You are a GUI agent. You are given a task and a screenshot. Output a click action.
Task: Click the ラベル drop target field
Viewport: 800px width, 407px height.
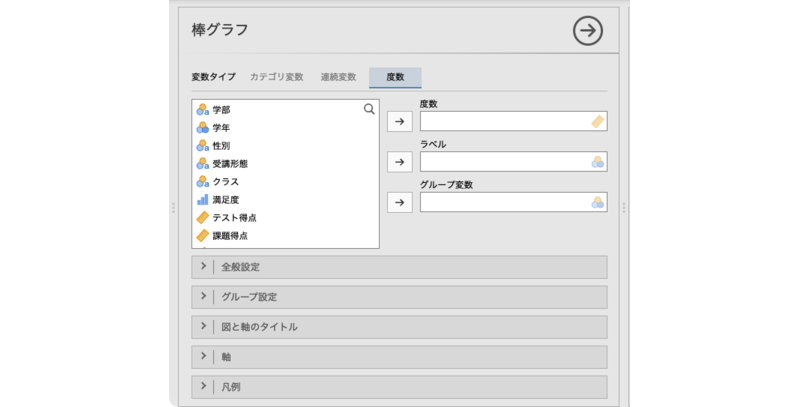(505, 162)
